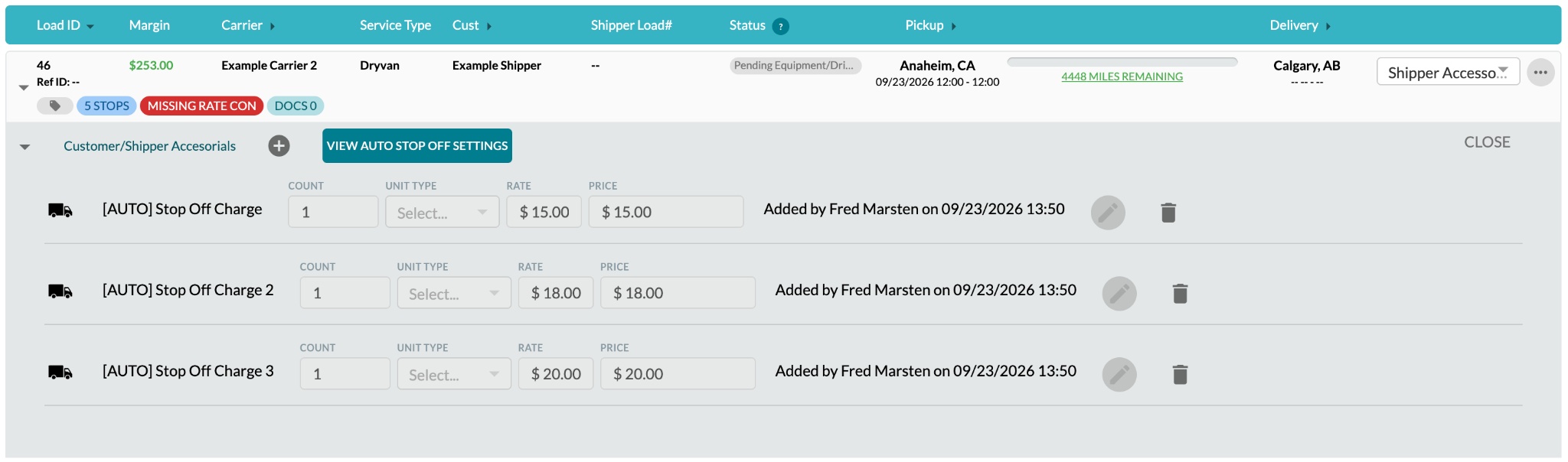The height and width of the screenshot is (462, 1568).
Task: Click the Price field showing $ 18.00
Action: [678, 293]
